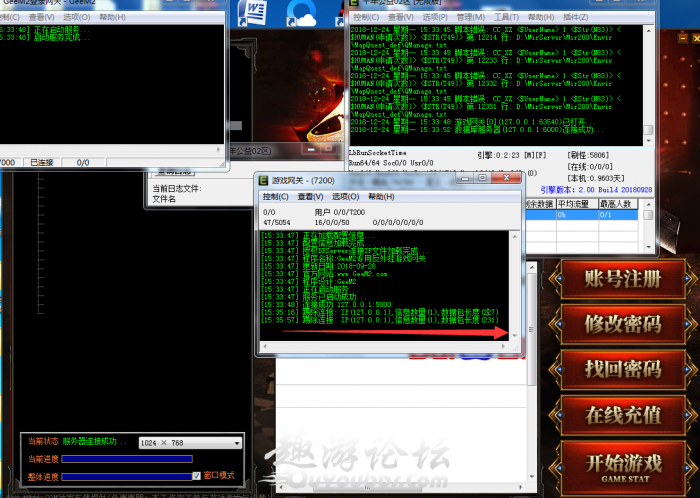700x498 pixels.
Task: Open 工具(T) menu in engine window
Action: pos(506,17)
